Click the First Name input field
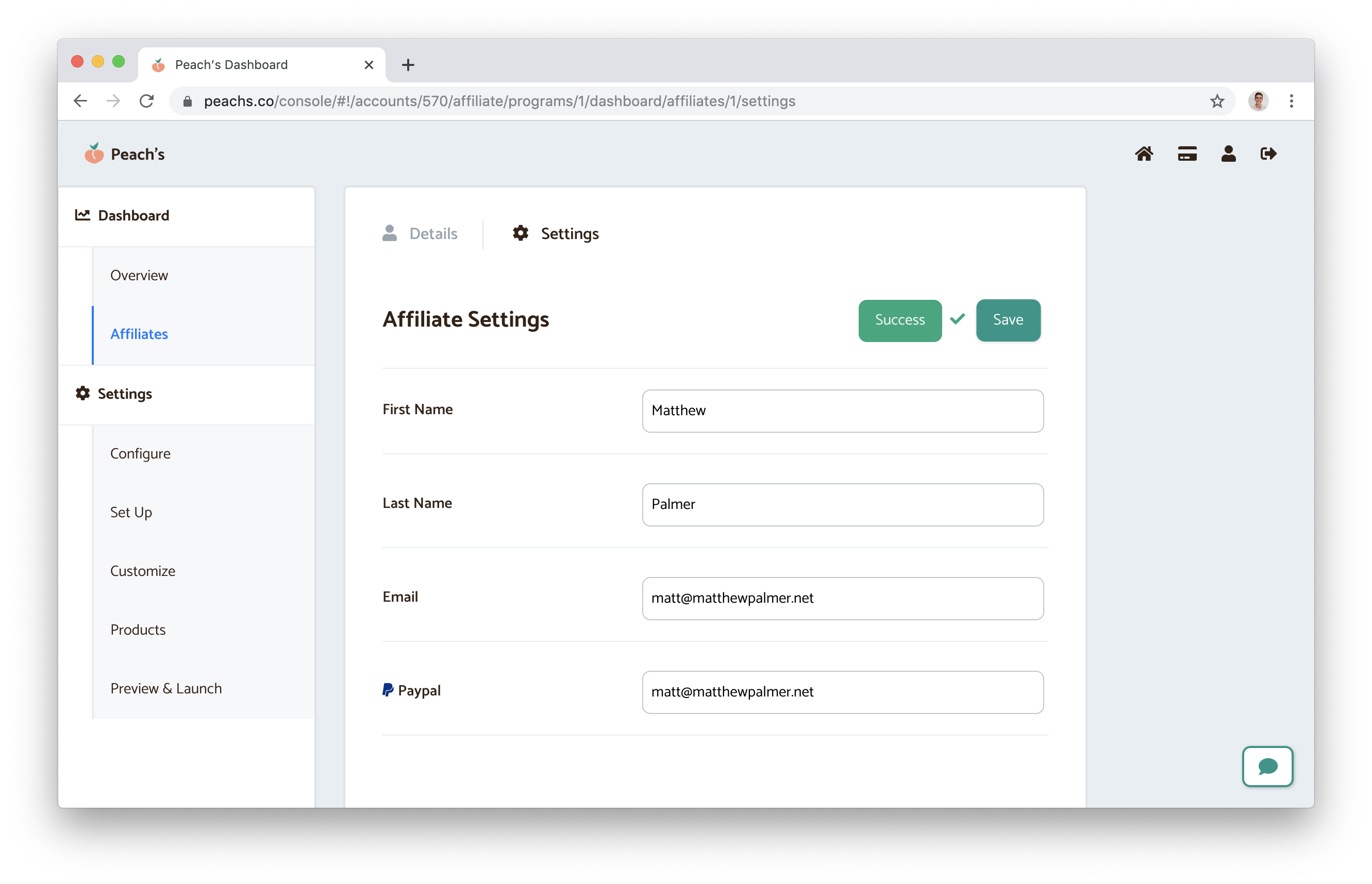The width and height of the screenshot is (1372, 884). click(x=842, y=411)
